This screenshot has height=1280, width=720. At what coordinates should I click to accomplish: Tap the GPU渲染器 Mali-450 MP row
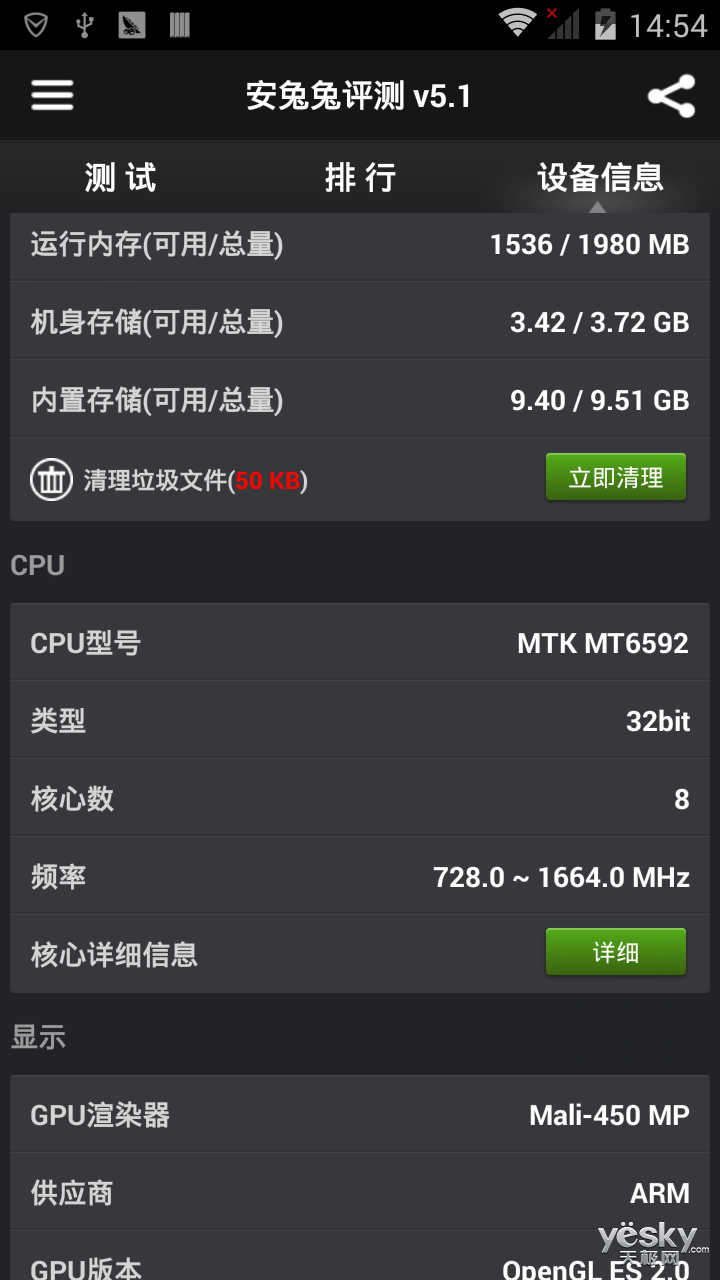click(x=360, y=1115)
